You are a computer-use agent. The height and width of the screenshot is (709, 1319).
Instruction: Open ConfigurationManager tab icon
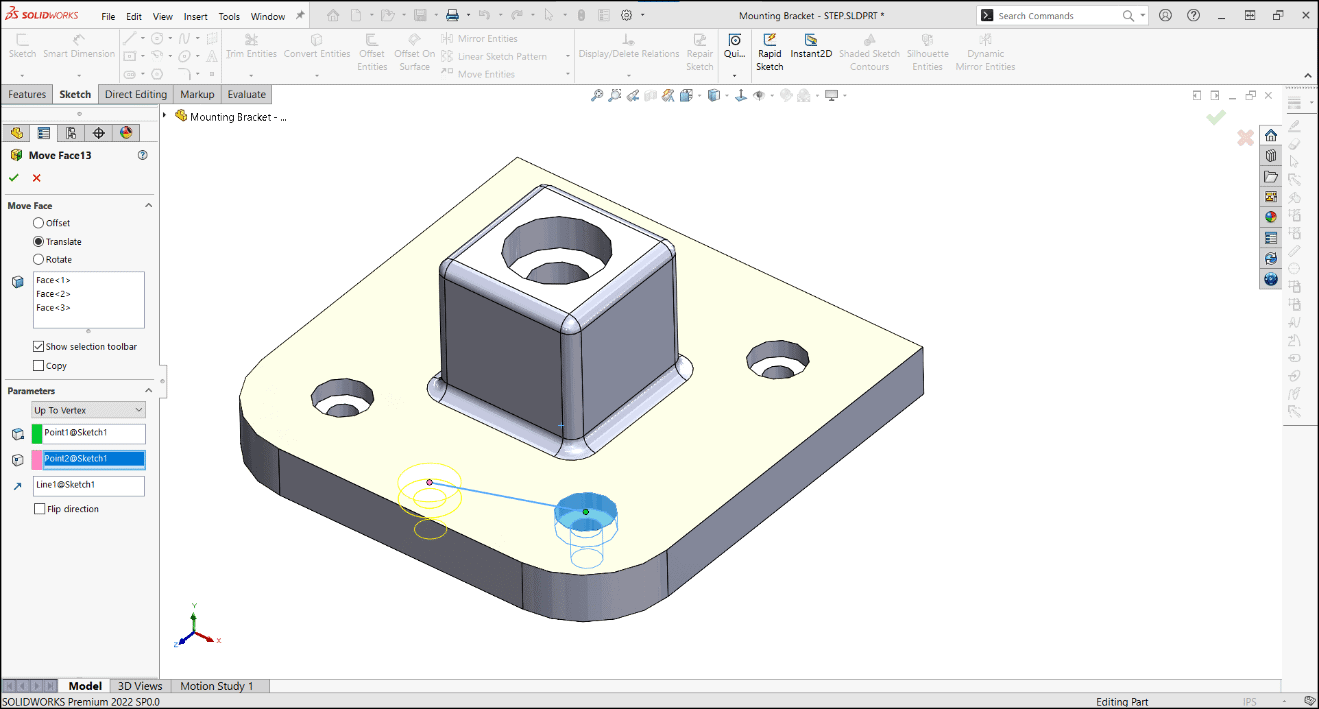[x=71, y=133]
